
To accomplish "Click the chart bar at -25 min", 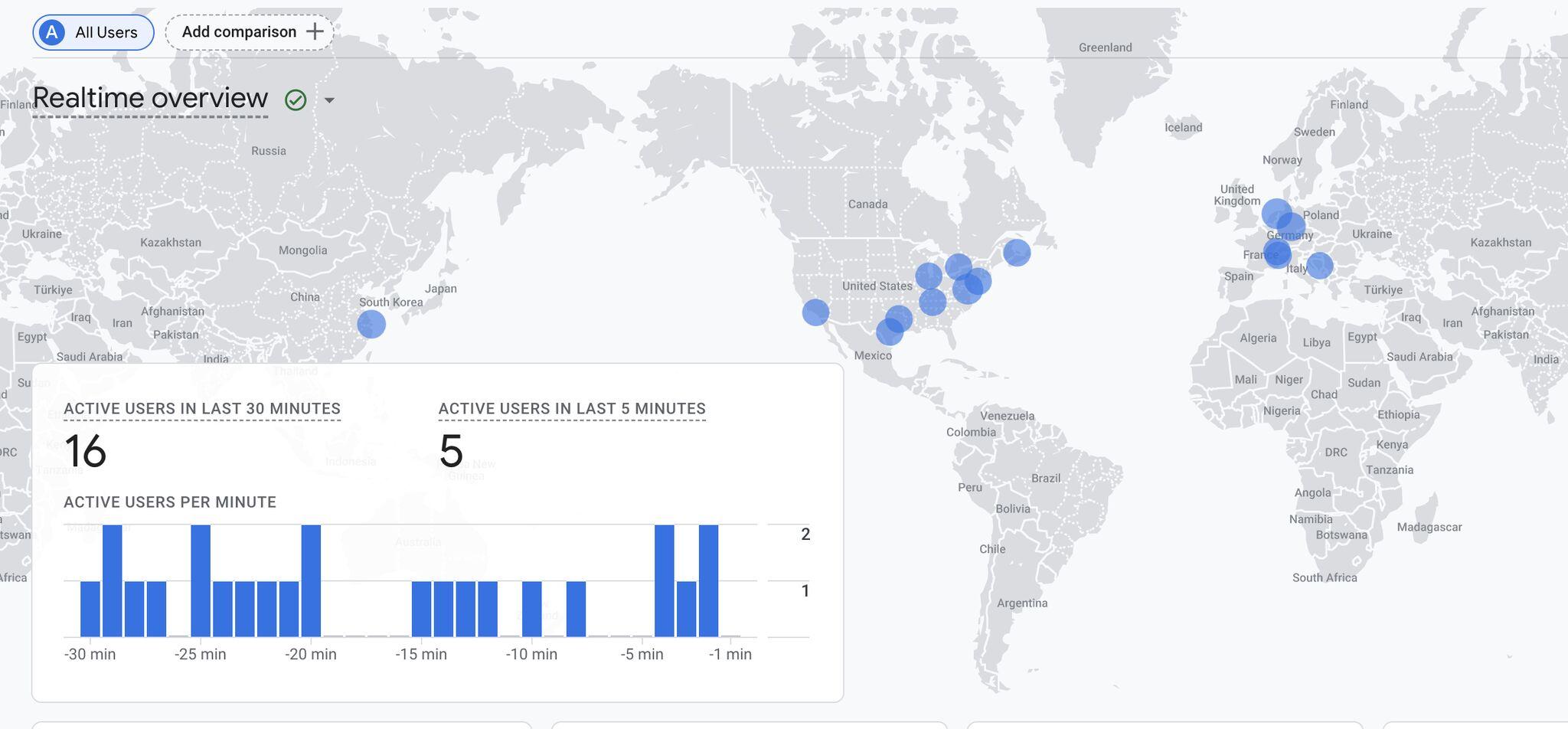I will pos(201,580).
